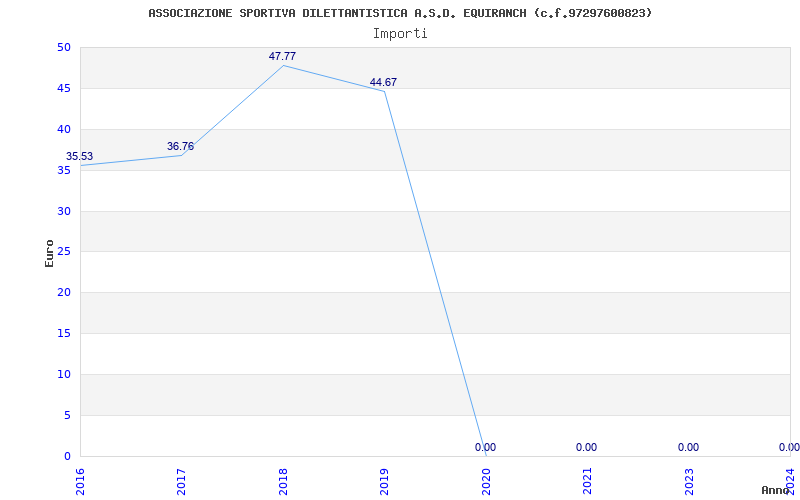The image size is (800, 500).
Task: Click the 15 y-axis tick label
Action: (64, 333)
